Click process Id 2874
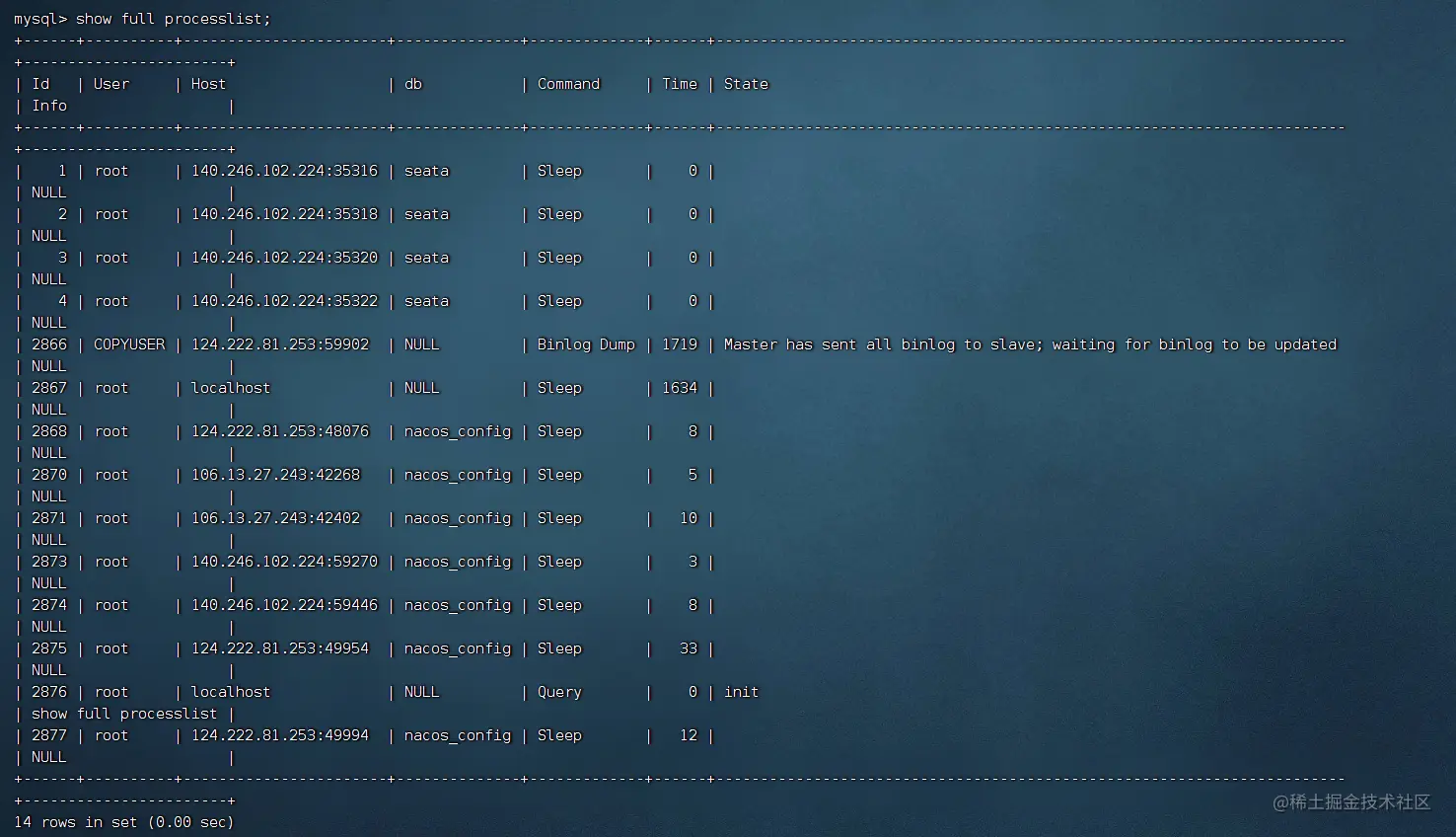This screenshot has width=1456, height=837. [x=49, y=605]
